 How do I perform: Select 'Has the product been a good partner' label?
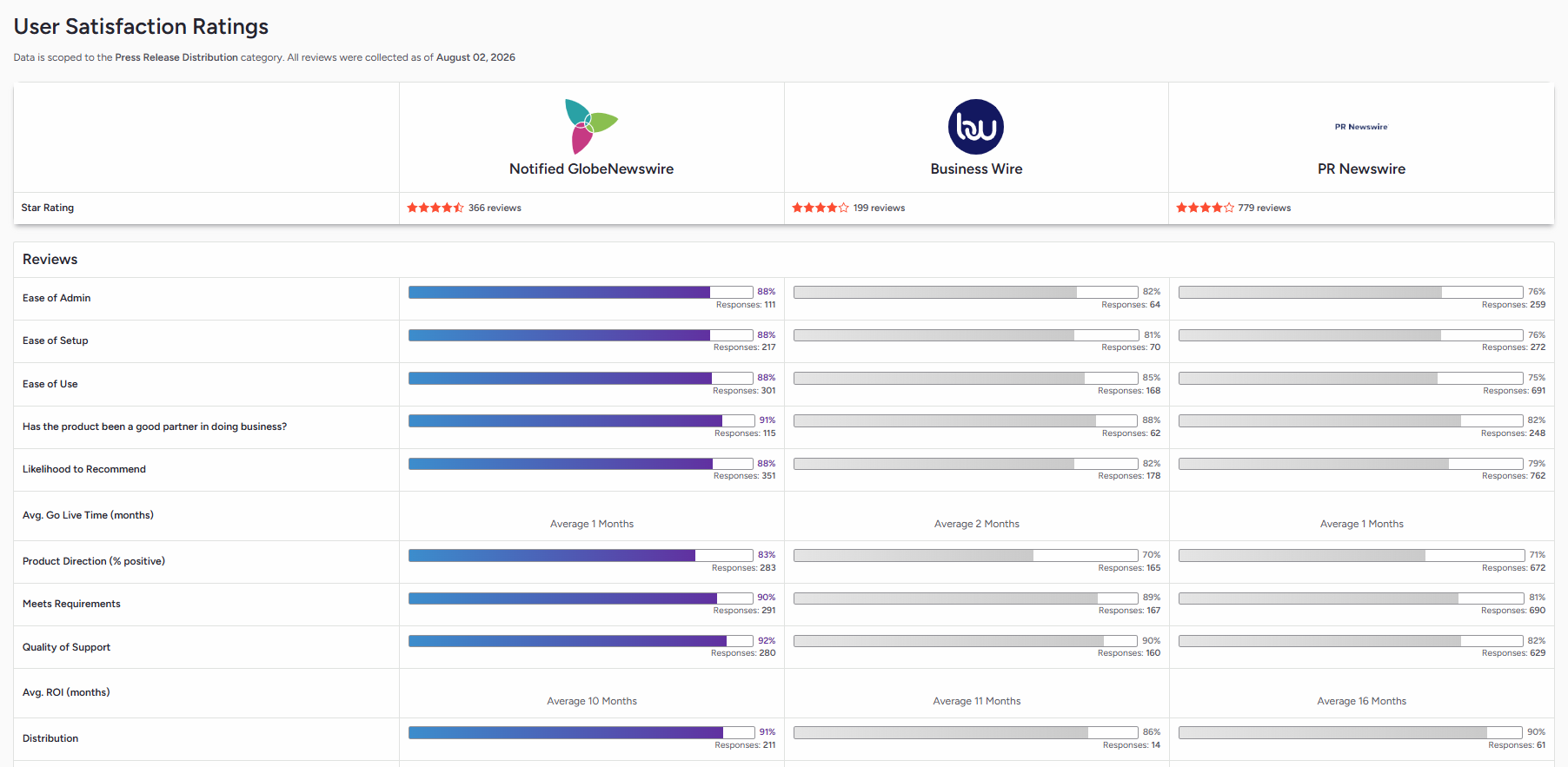155,426
